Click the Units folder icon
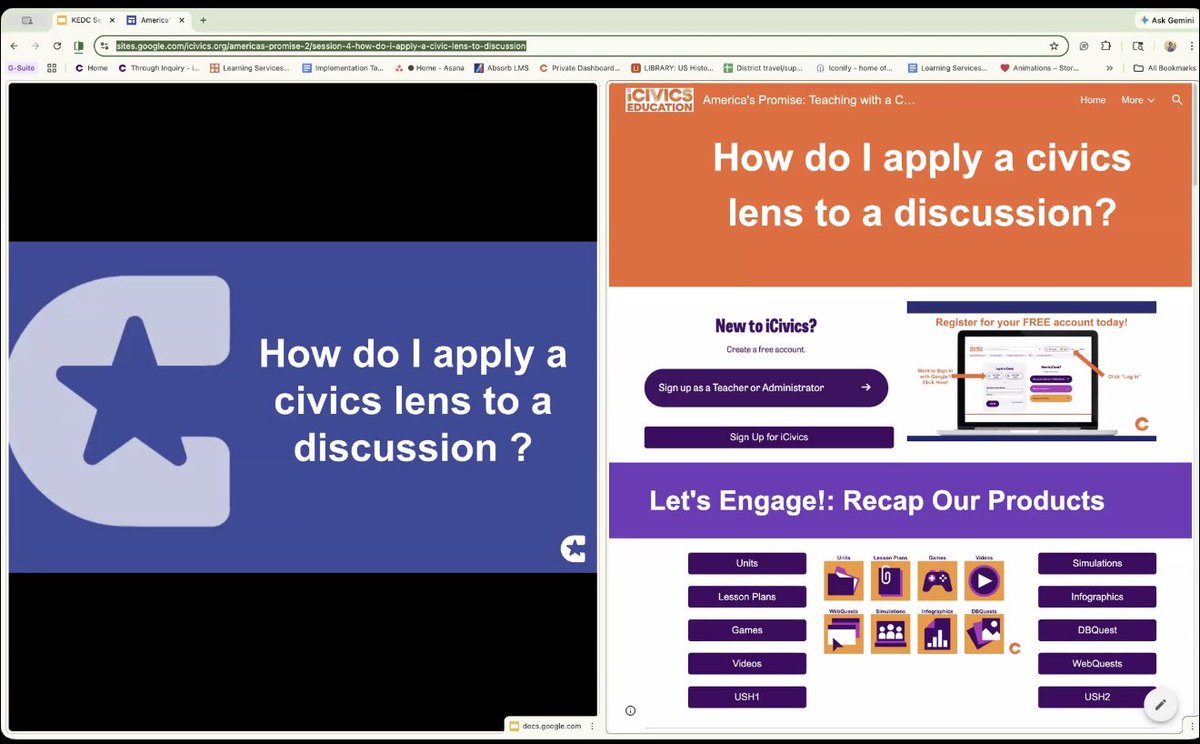 843,581
